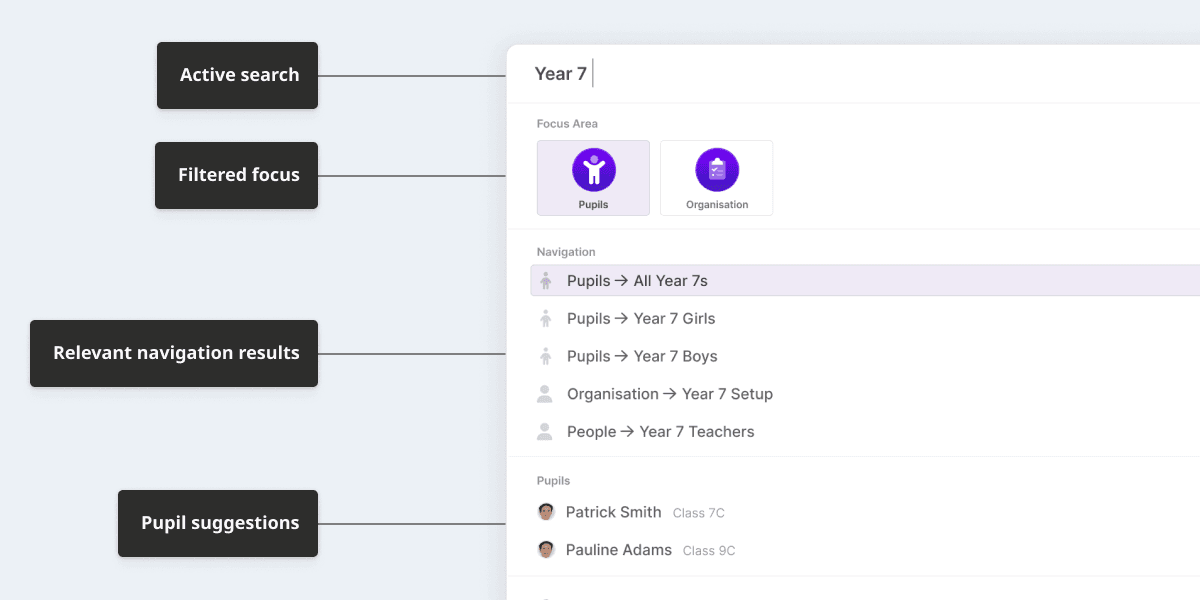Click pupil icon beside All Year 7s
Image resolution: width=1200 pixels, height=600 pixels.
coord(545,281)
